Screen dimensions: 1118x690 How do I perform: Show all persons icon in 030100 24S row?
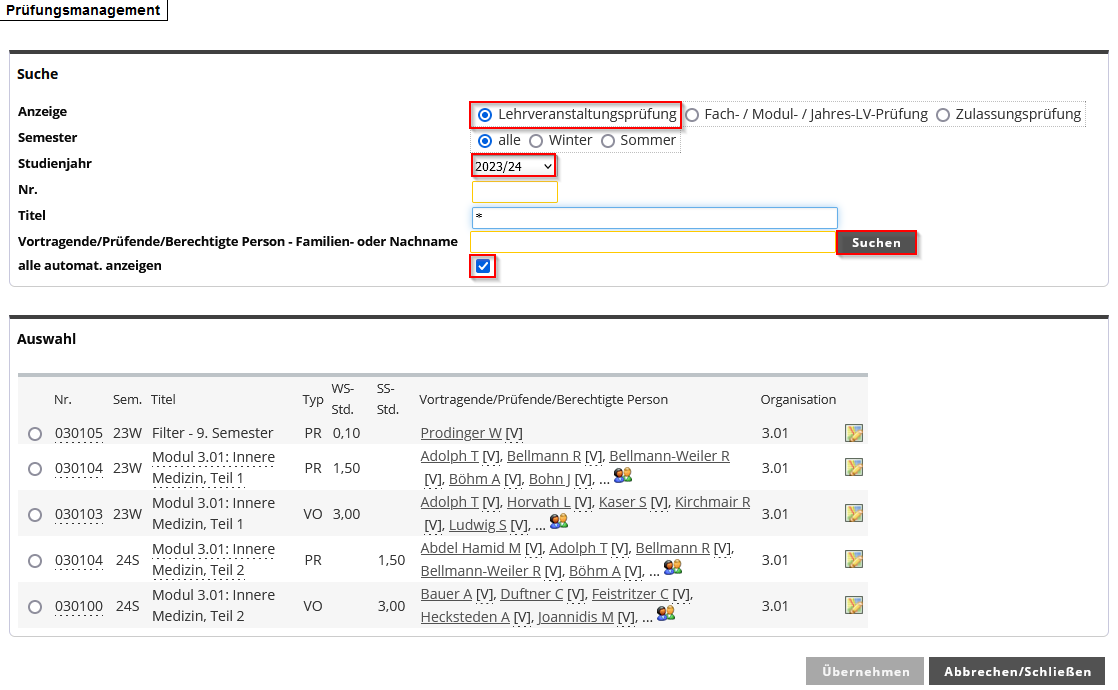tap(666, 613)
